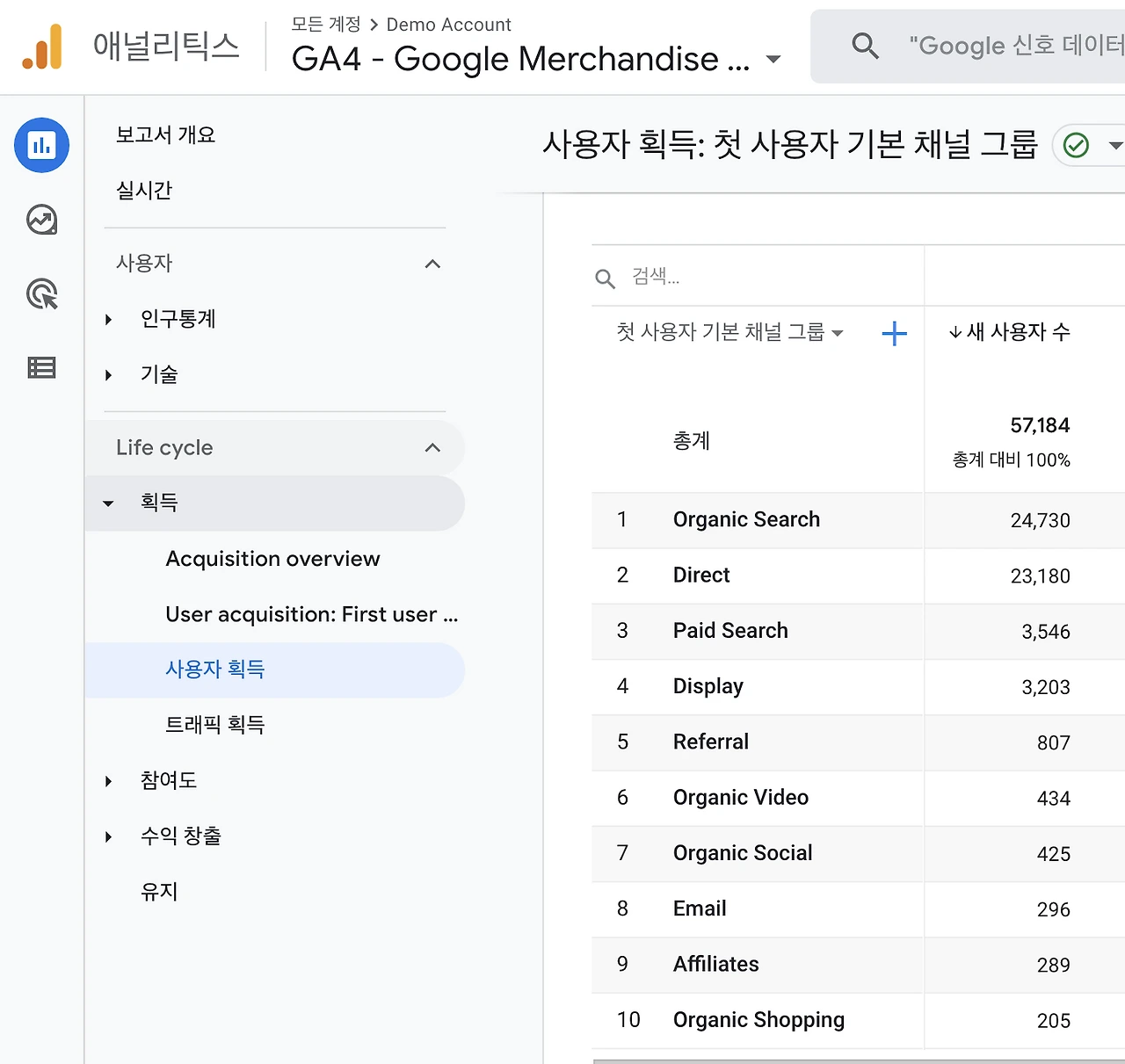This screenshot has height=1064, width=1125.
Task: Sort by the 새 사용자 수 column header
Action: (x=1010, y=332)
